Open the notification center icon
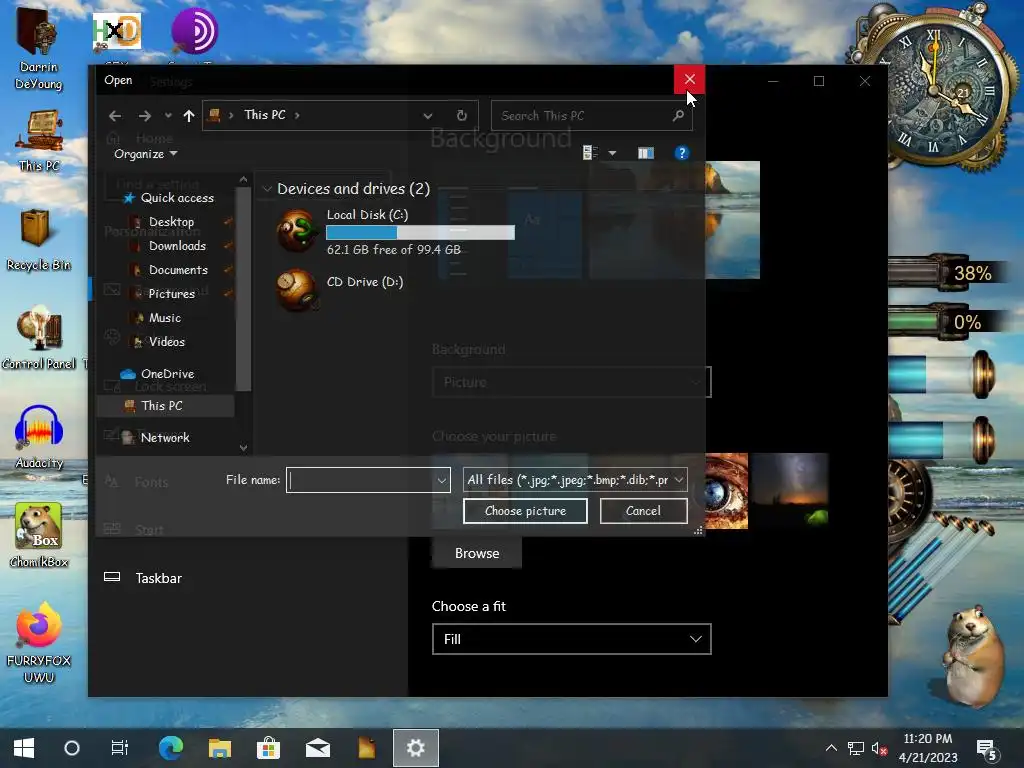This screenshot has height=768, width=1024. click(986, 750)
